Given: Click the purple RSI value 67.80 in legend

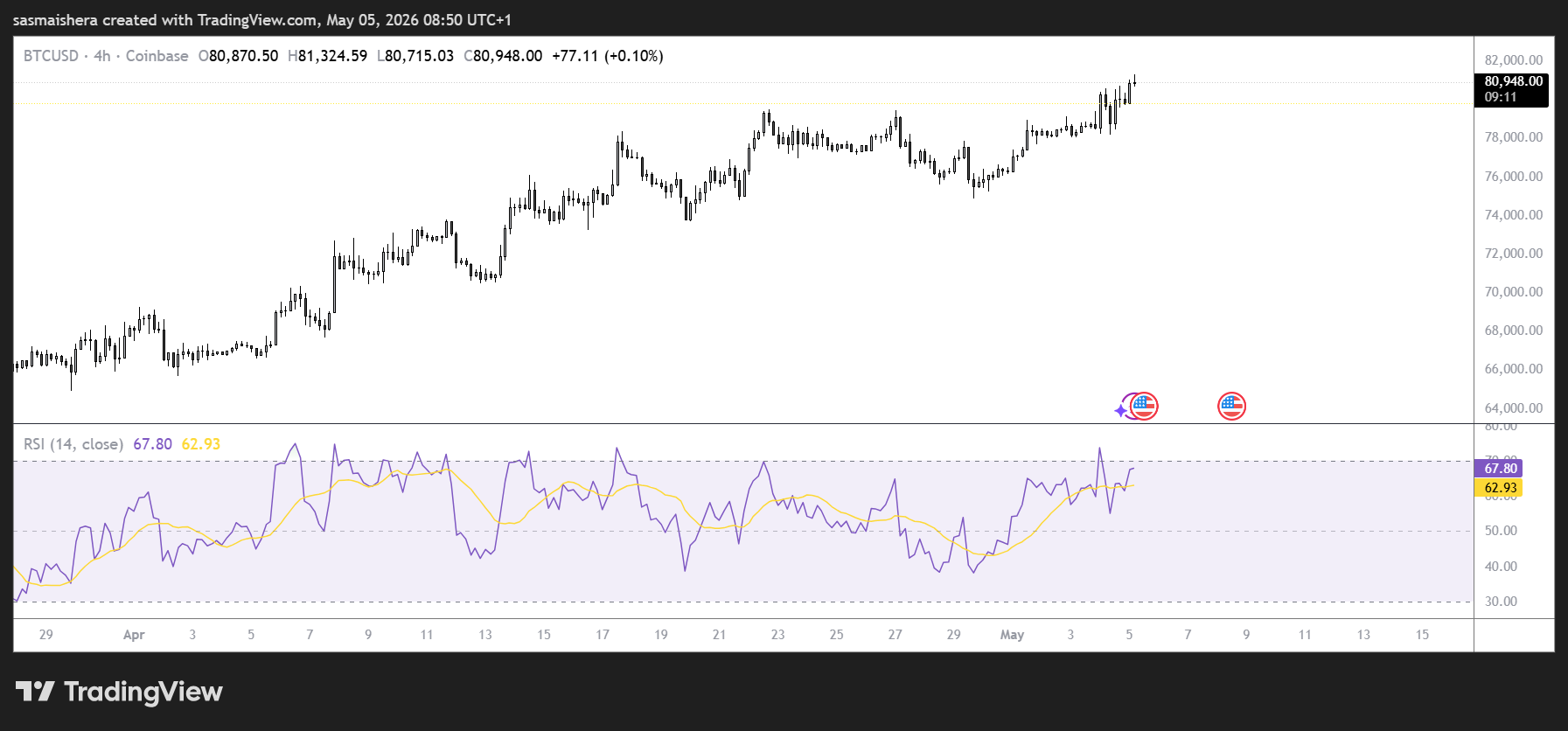Looking at the screenshot, I should (152, 444).
